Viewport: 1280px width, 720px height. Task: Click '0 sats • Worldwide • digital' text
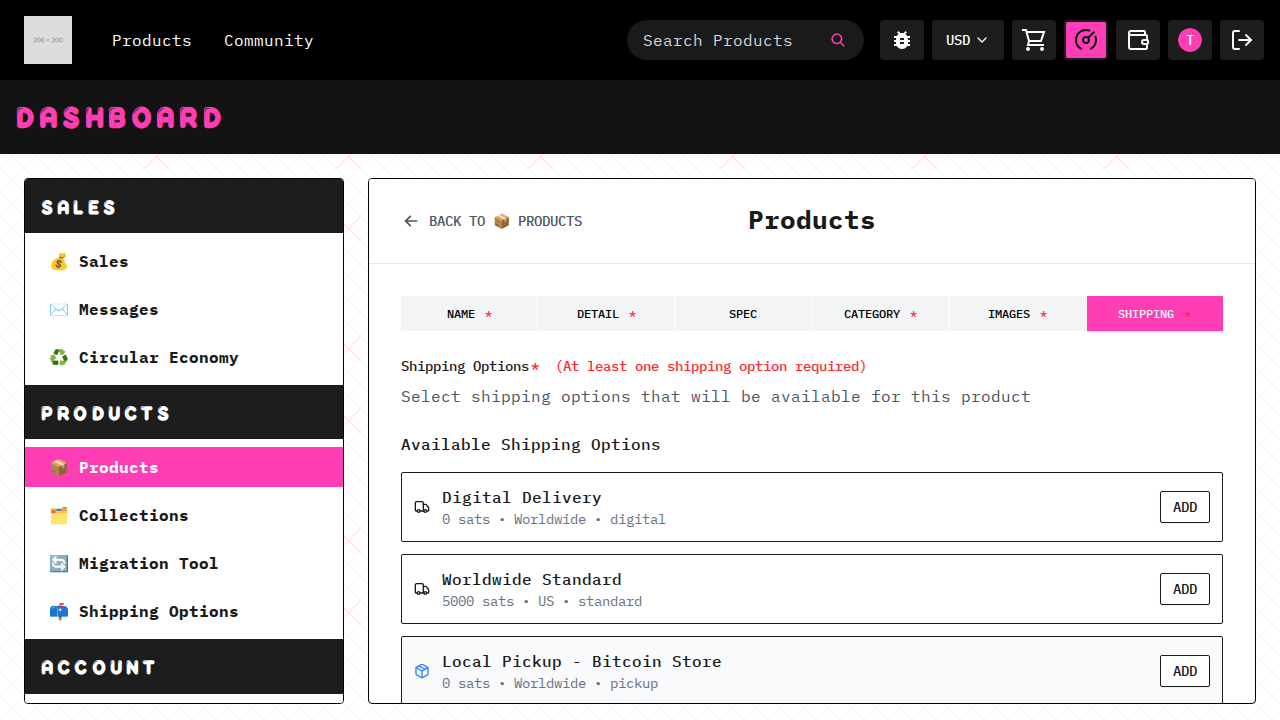pyautogui.click(x=554, y=519)
